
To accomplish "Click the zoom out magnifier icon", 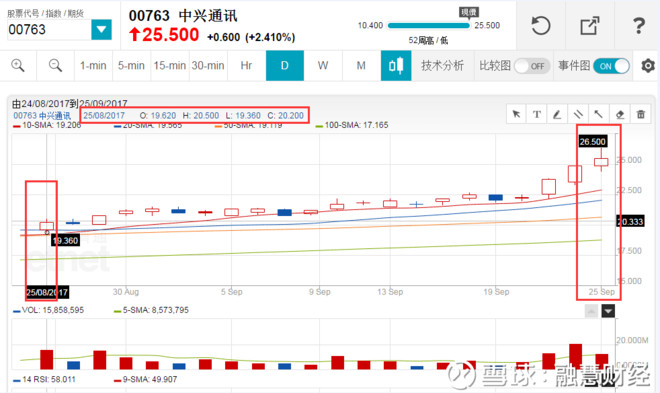I will pos(55,66).
